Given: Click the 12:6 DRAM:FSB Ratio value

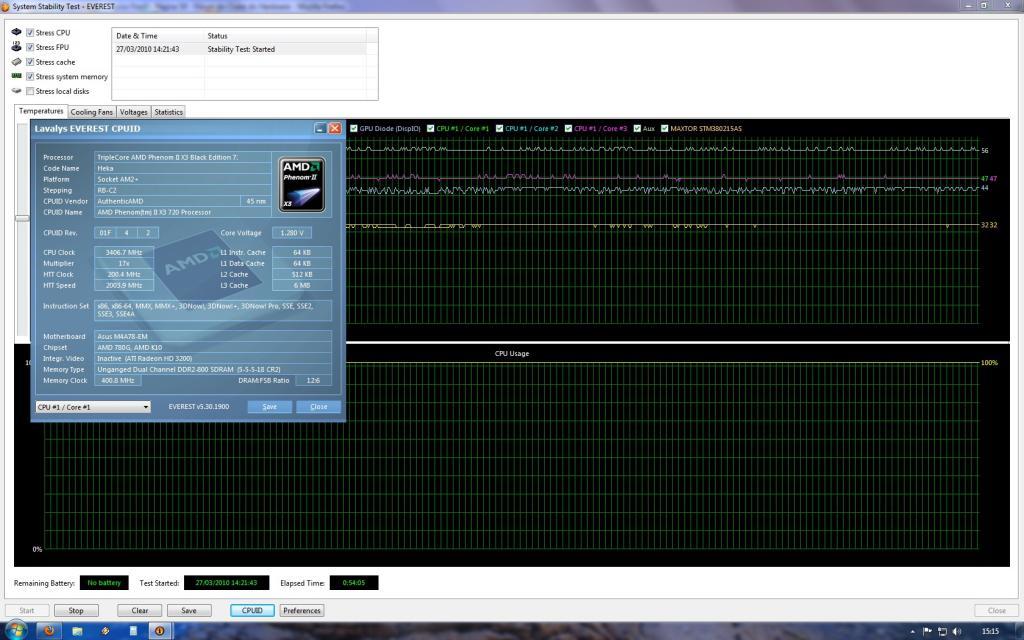Looking at the screenshot, I should pyautogui.click(x=313, y=380).
